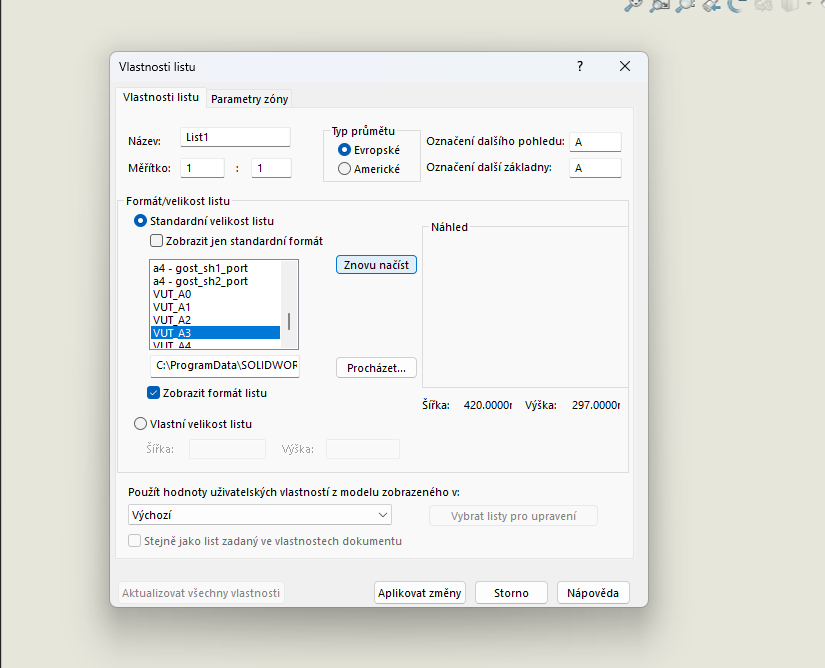Image resolution: width=825 pixels, height=668 pixels.
Task: Switch to Parametry zóny tab
Action: tap(249, 99)
